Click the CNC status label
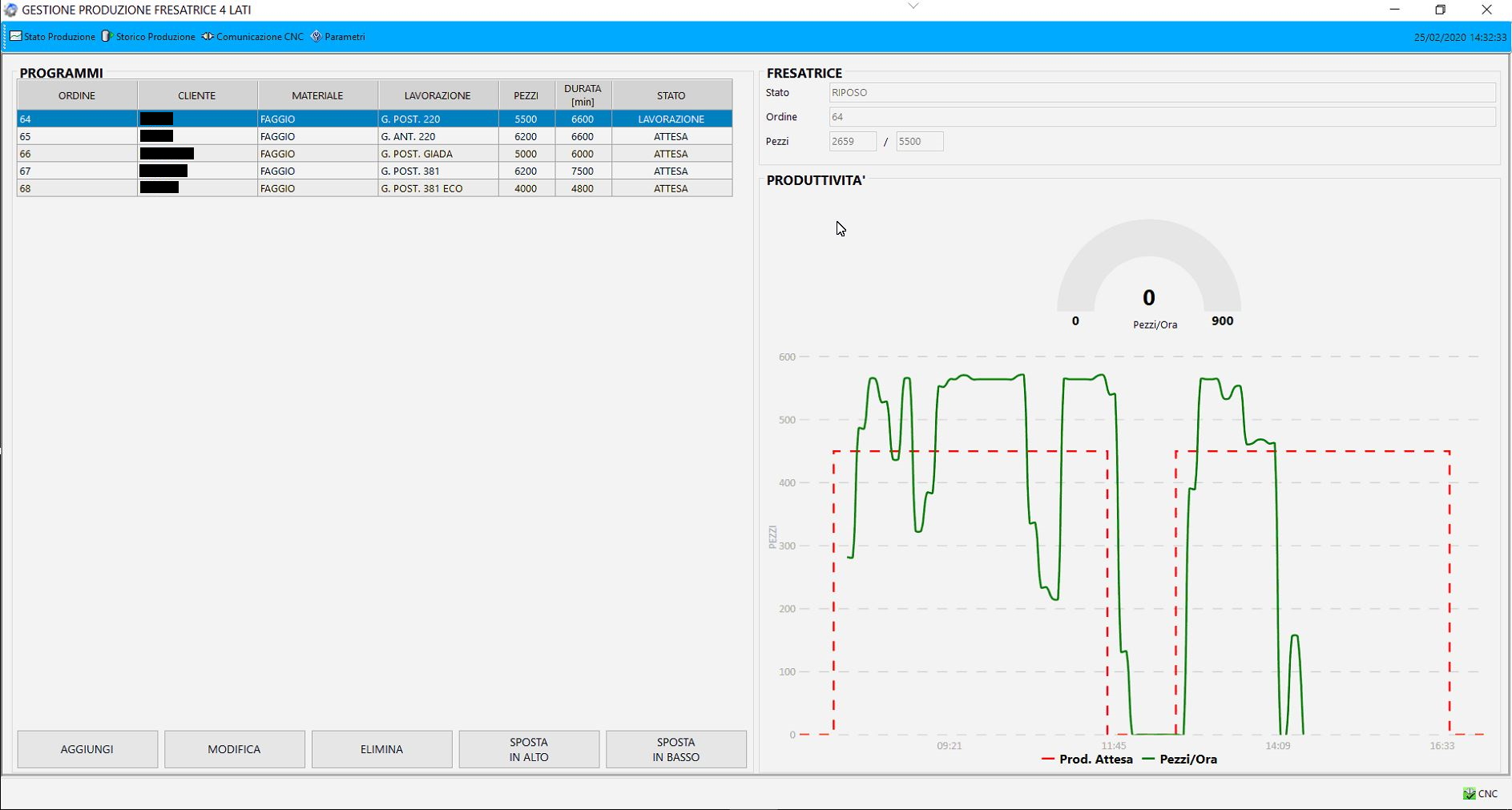 pyautogui.click(x=1488, y=794)
